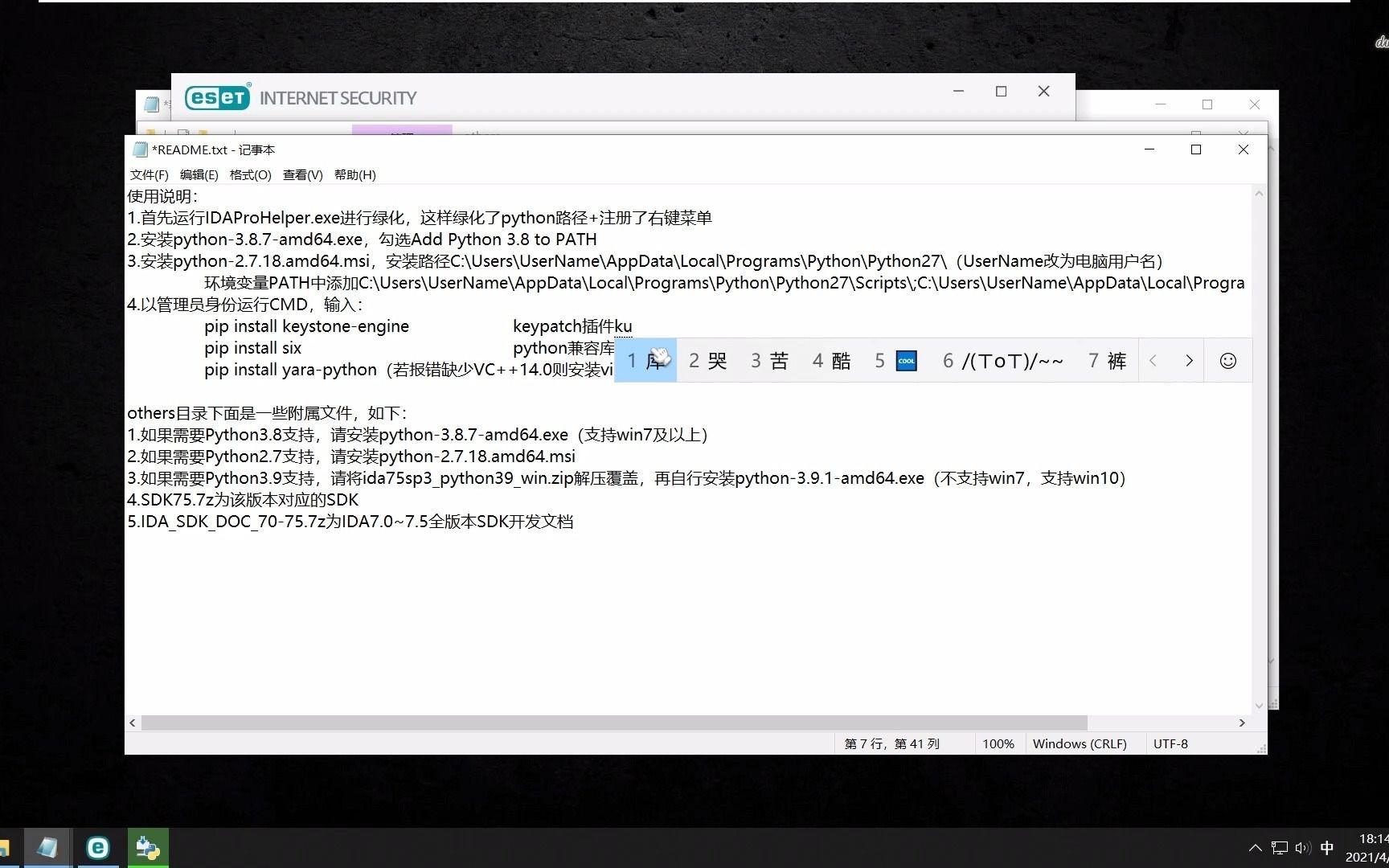Maximize the README.txt Notepad window
The width and height of the screenshot is (1389, 868).
pos(1196,149)
